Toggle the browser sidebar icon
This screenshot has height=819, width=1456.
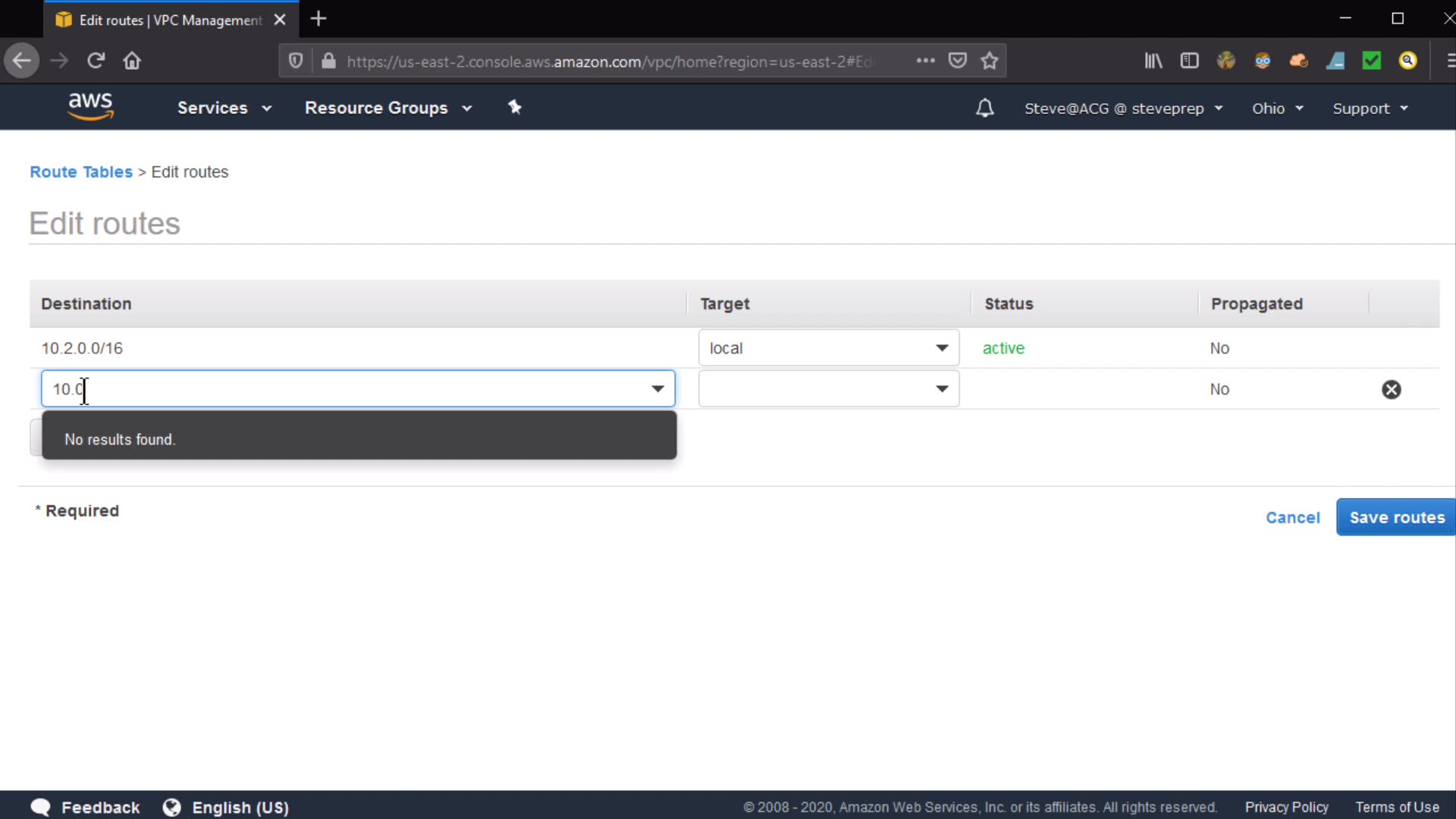(1189, 61)
